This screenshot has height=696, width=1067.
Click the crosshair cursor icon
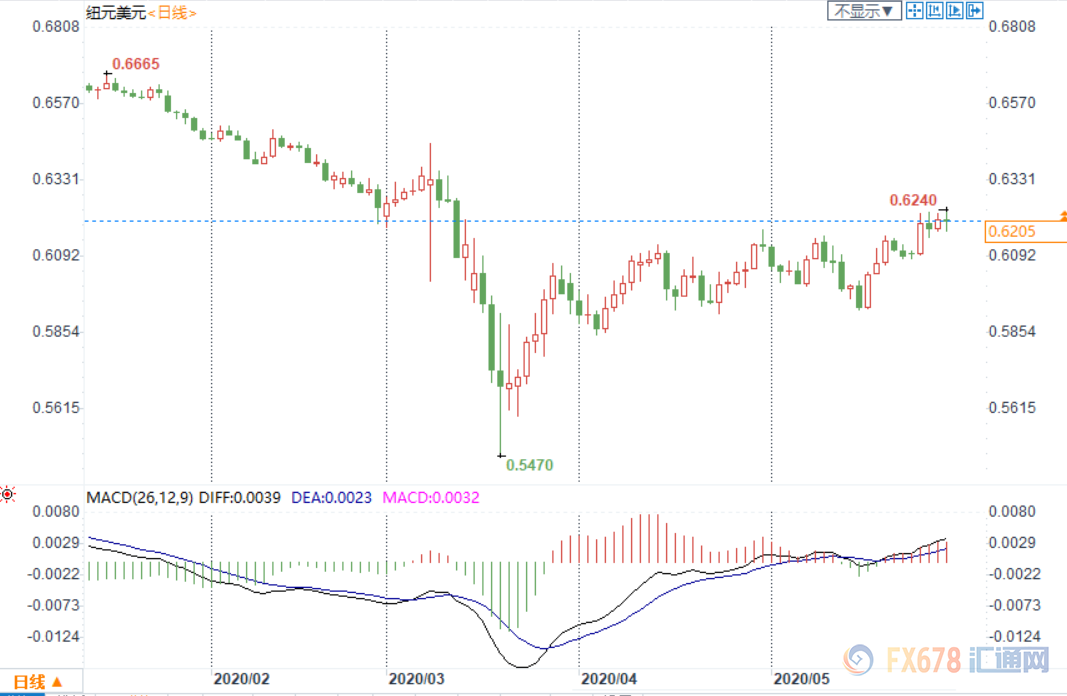pos(915,11)
